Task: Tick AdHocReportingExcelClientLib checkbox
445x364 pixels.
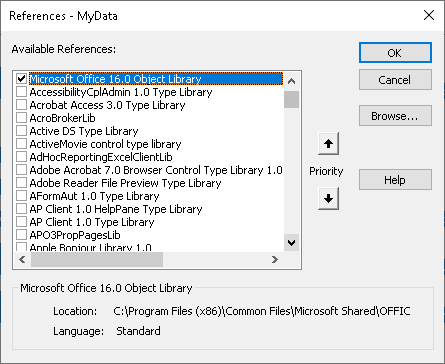Action: 21,157
